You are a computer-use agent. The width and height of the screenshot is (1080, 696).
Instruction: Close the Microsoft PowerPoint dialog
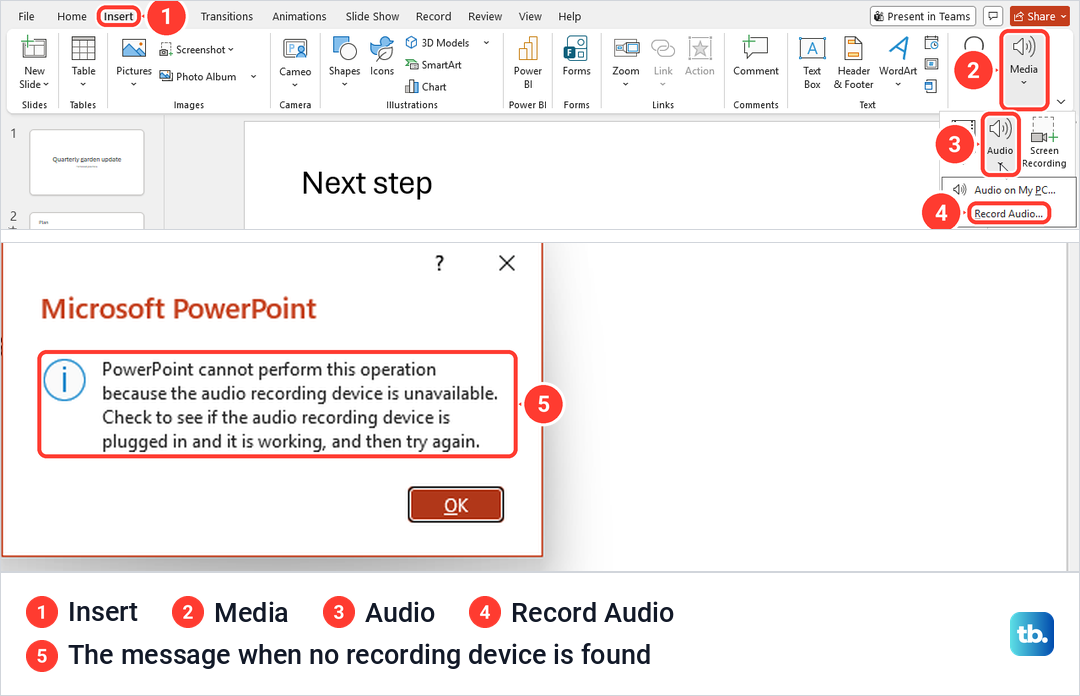[x=507, y=263]
